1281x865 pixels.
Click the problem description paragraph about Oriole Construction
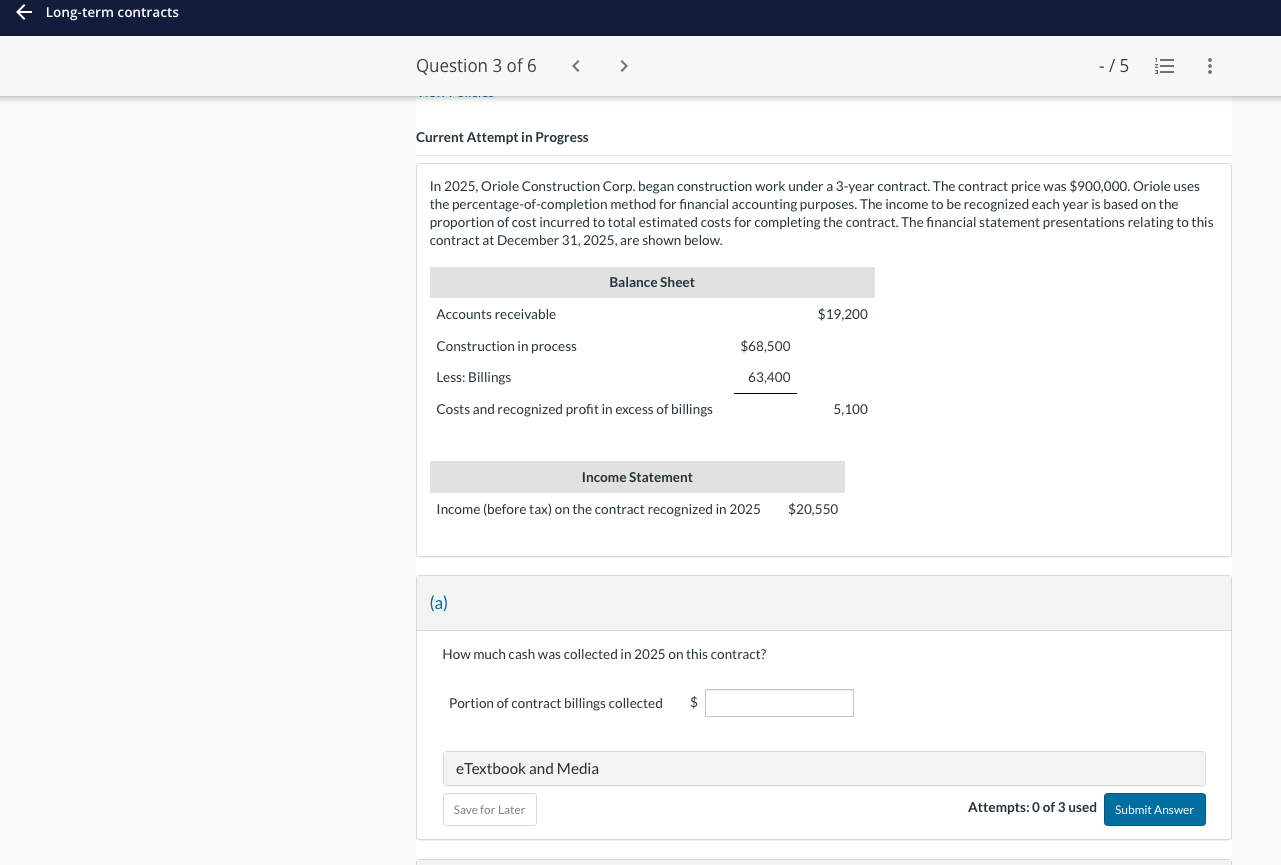coord(822,213)
